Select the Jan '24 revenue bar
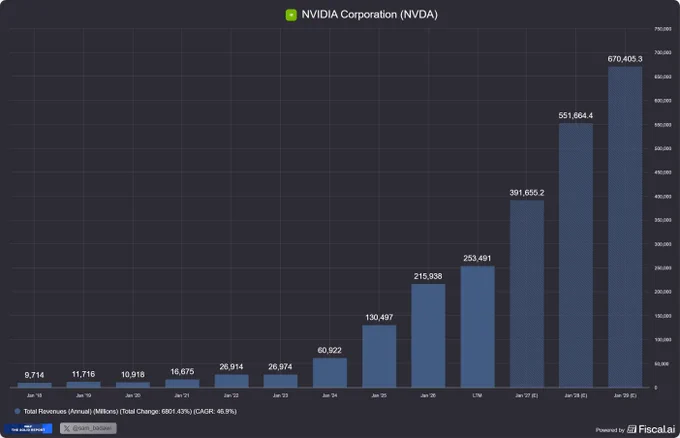This screenshot has height=438, width=680. click(x=330, y=373)
